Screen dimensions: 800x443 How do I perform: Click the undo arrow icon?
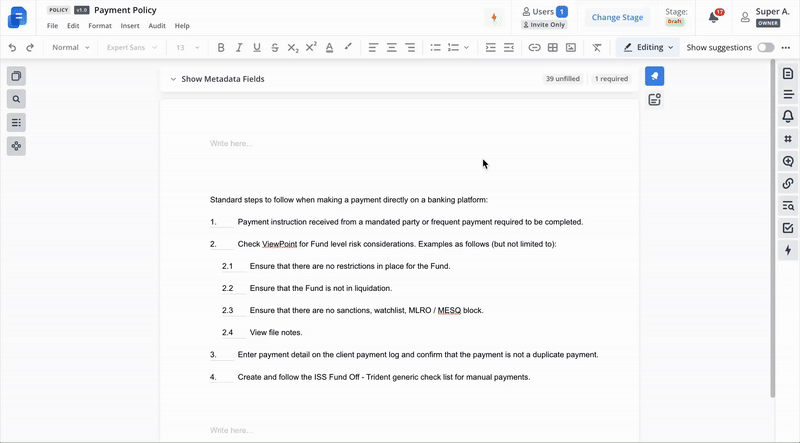pos(12,47)
